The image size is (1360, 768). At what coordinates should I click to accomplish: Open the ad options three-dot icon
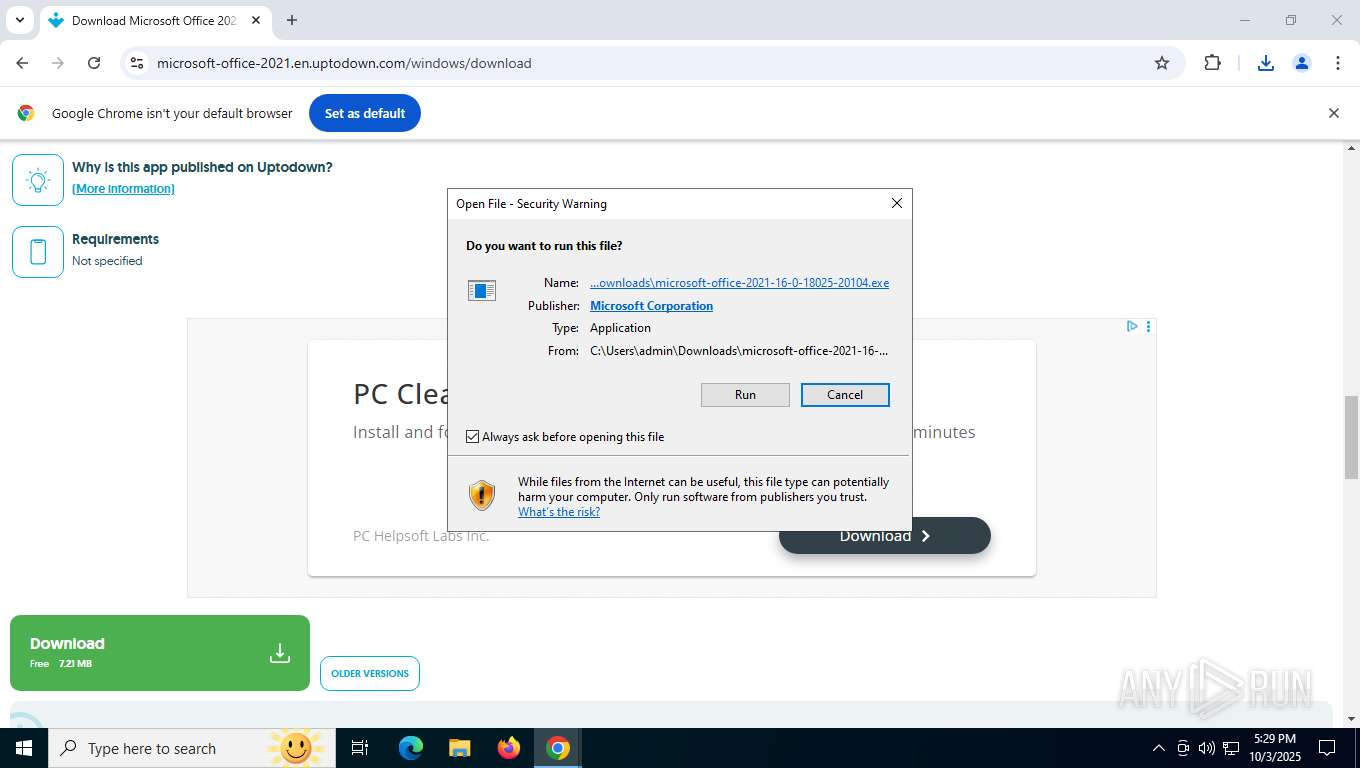point(1148,326)
